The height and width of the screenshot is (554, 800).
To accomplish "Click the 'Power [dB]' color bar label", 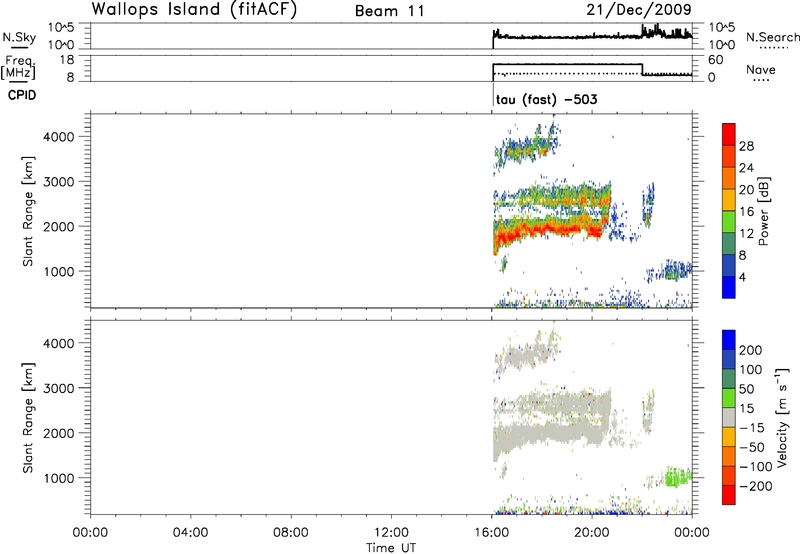I will pyautogui.click(x=763, y=211).
